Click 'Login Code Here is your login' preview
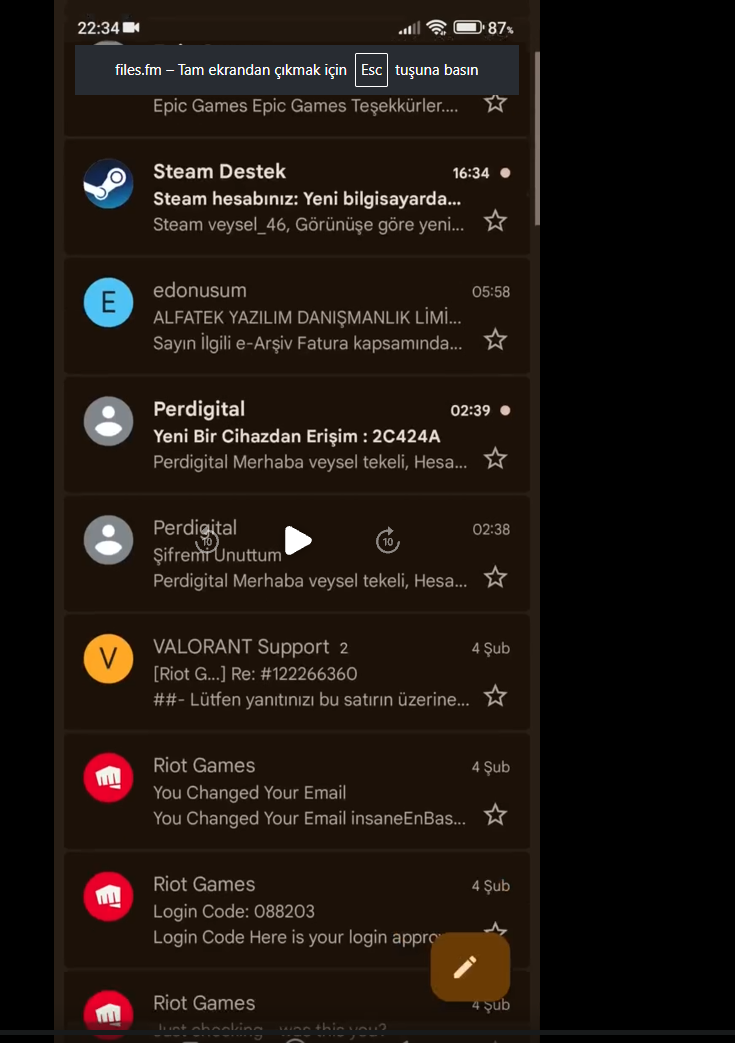This screenshot has height=1043, width=735. (x=297, y=937)
